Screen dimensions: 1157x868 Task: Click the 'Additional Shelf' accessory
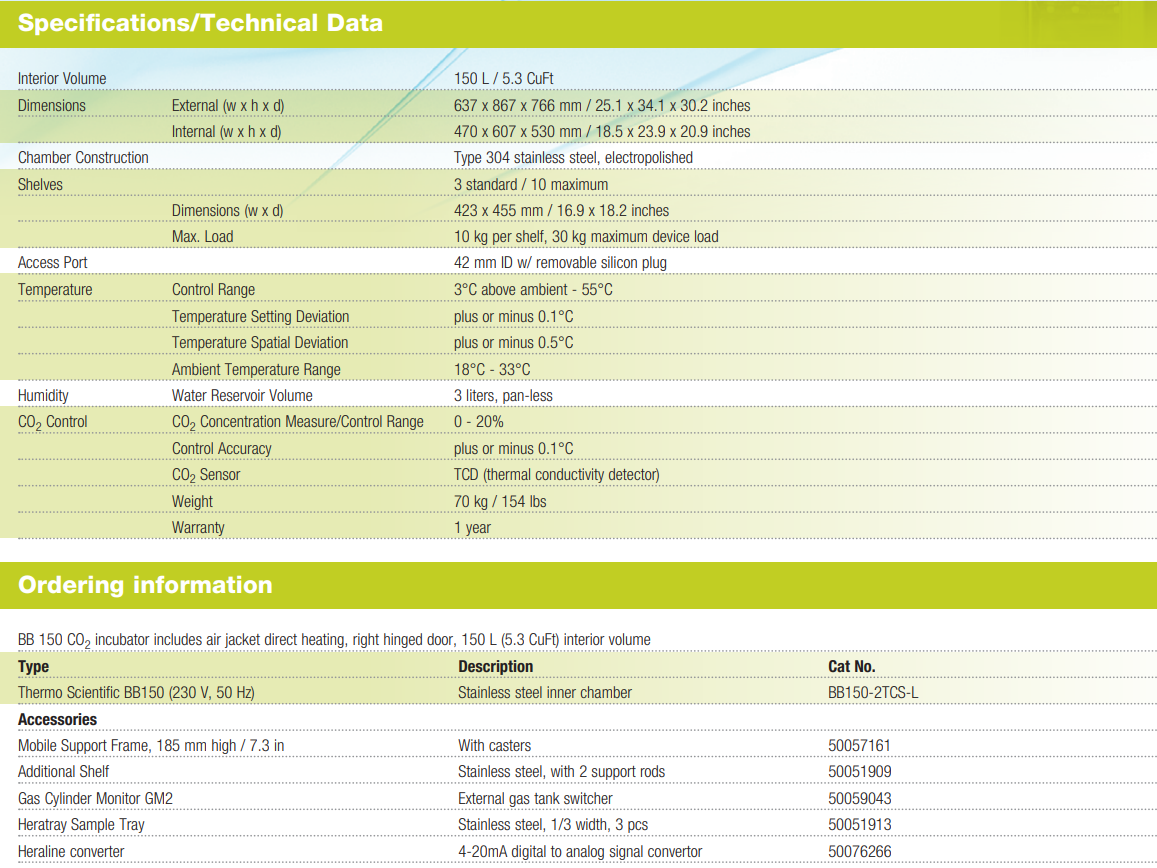[63, 771]
